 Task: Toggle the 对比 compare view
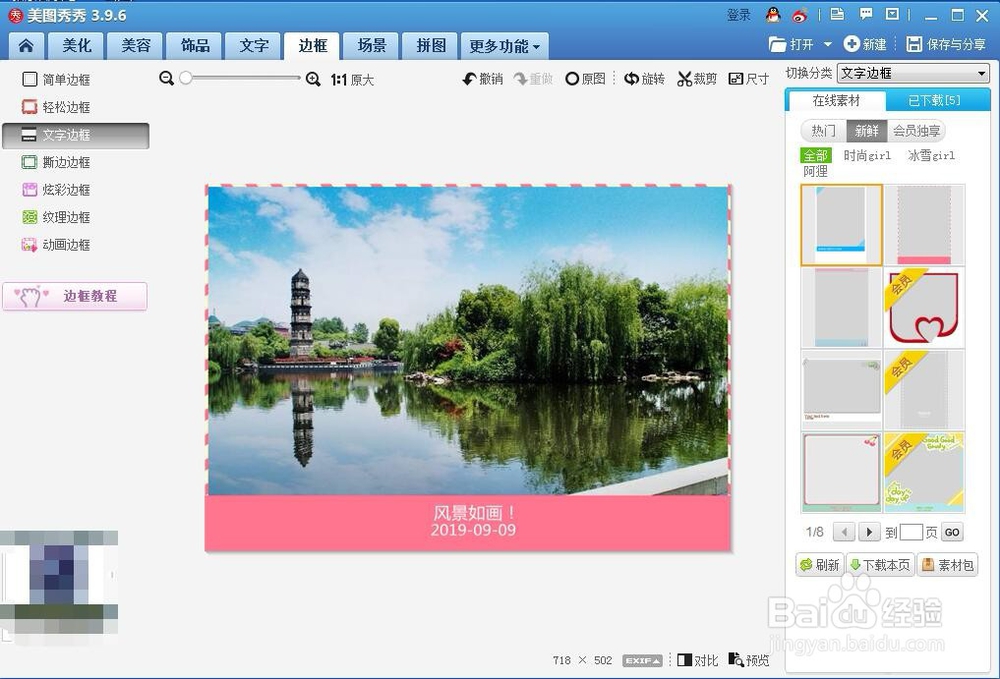(696, 660)
